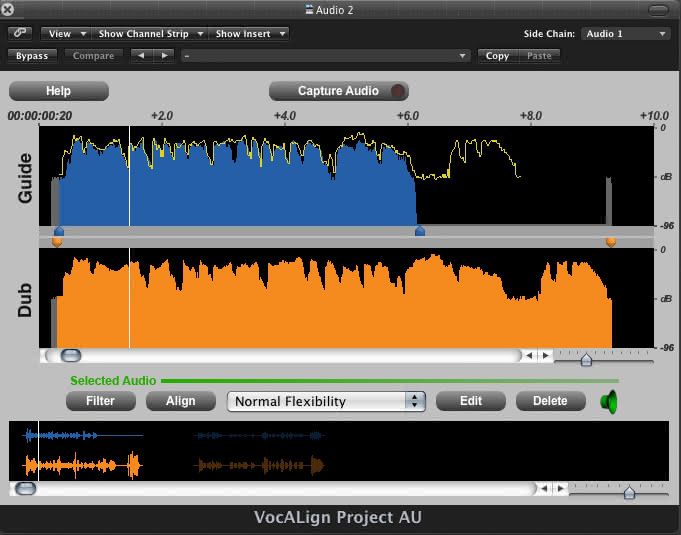The image size is (681, 535).
Task: Click the Compare button
Action: point(93,56)
